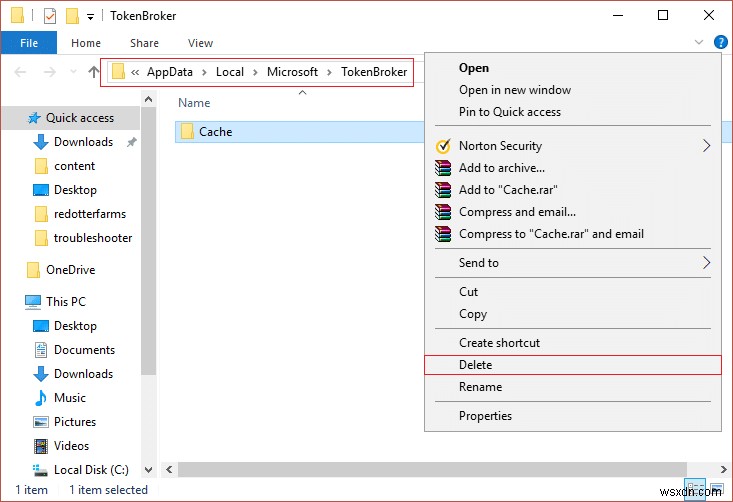Open the troubleshooter folder

coord(93,238)
